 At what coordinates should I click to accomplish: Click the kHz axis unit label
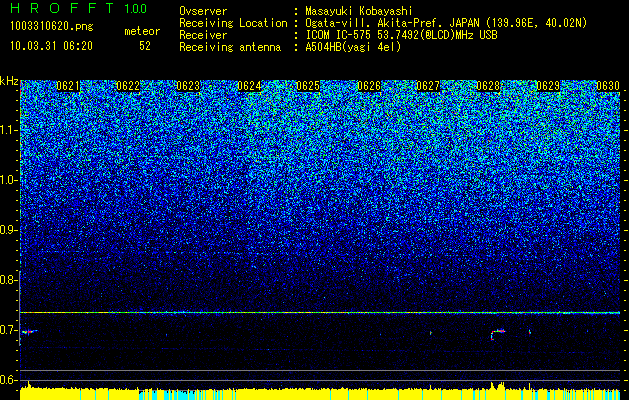[9, 81]
